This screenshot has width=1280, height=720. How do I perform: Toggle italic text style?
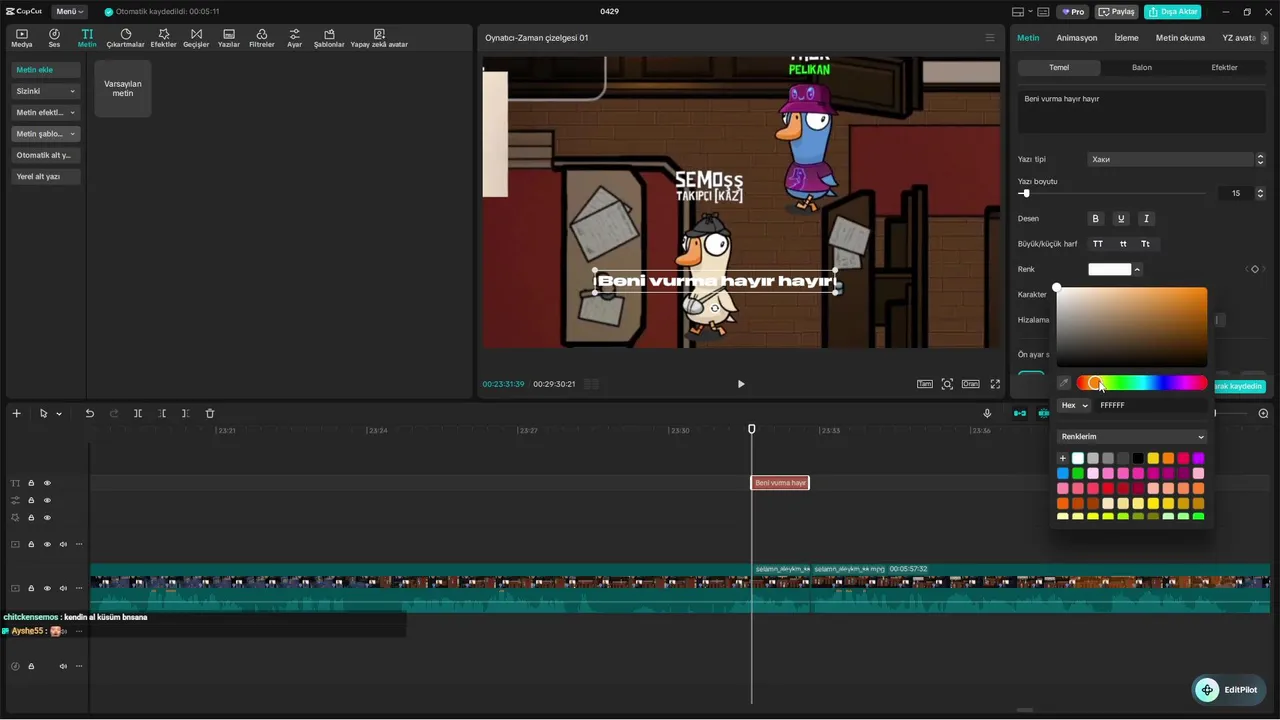point(1146,218)
